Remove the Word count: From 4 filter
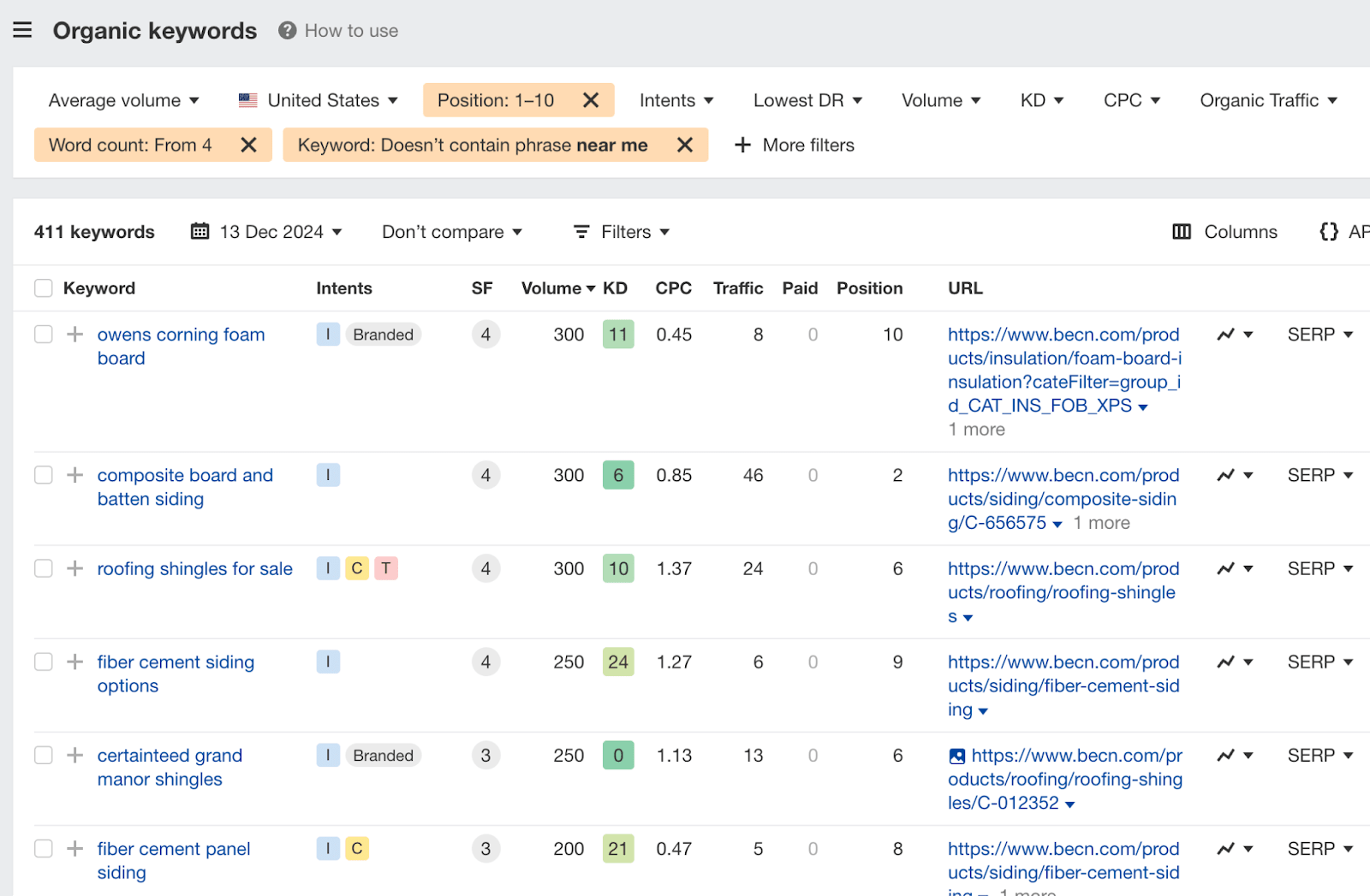Image resolution: width=1370 pixels, height=896 pixels. pos(249,144)
